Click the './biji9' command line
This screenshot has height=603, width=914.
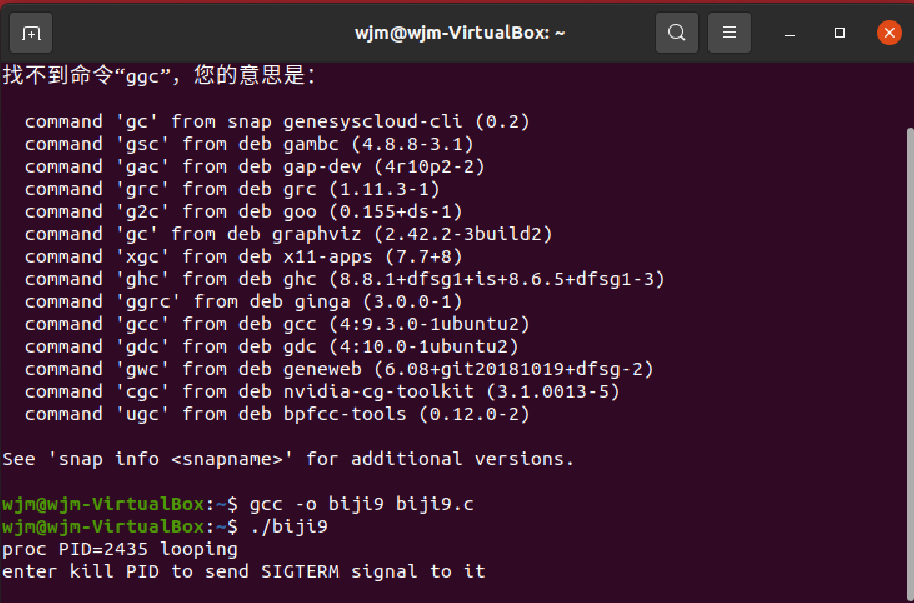click(x=165, y=527)
